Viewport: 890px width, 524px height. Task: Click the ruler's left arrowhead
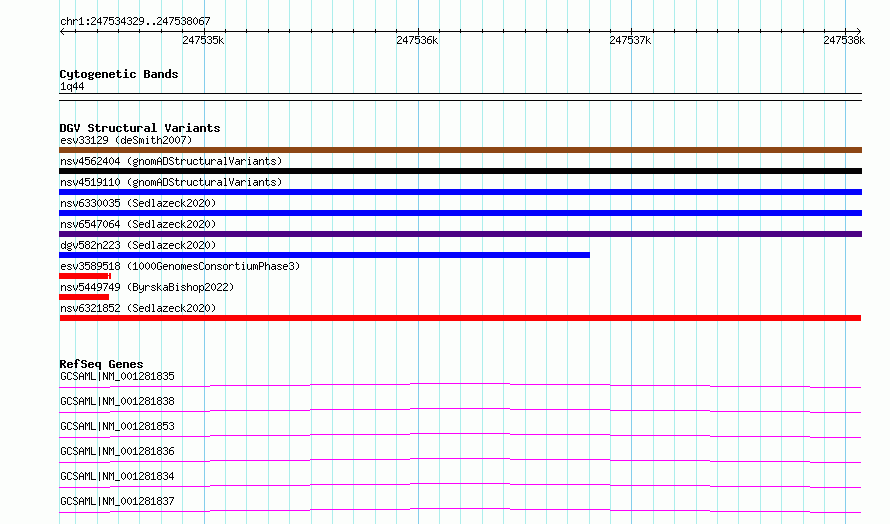pyautogui.click(x=62, y=31)
